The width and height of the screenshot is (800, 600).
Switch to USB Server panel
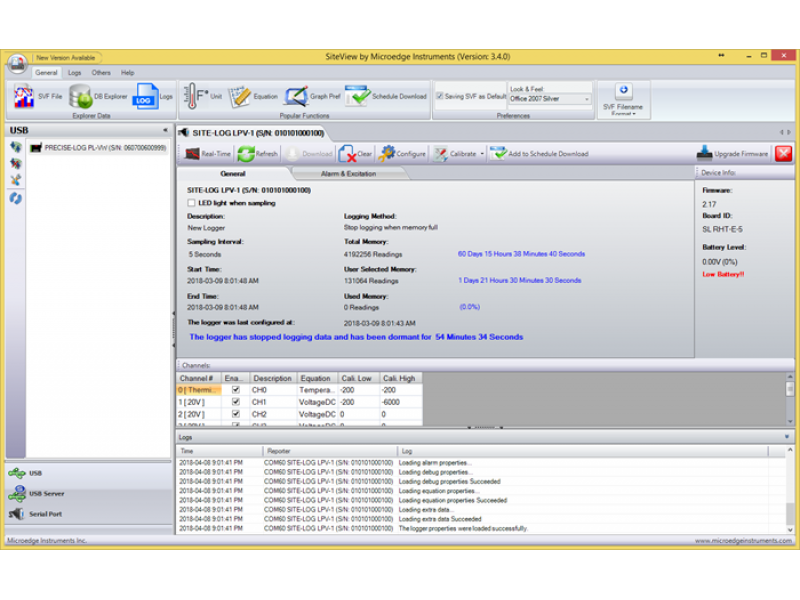89,493
